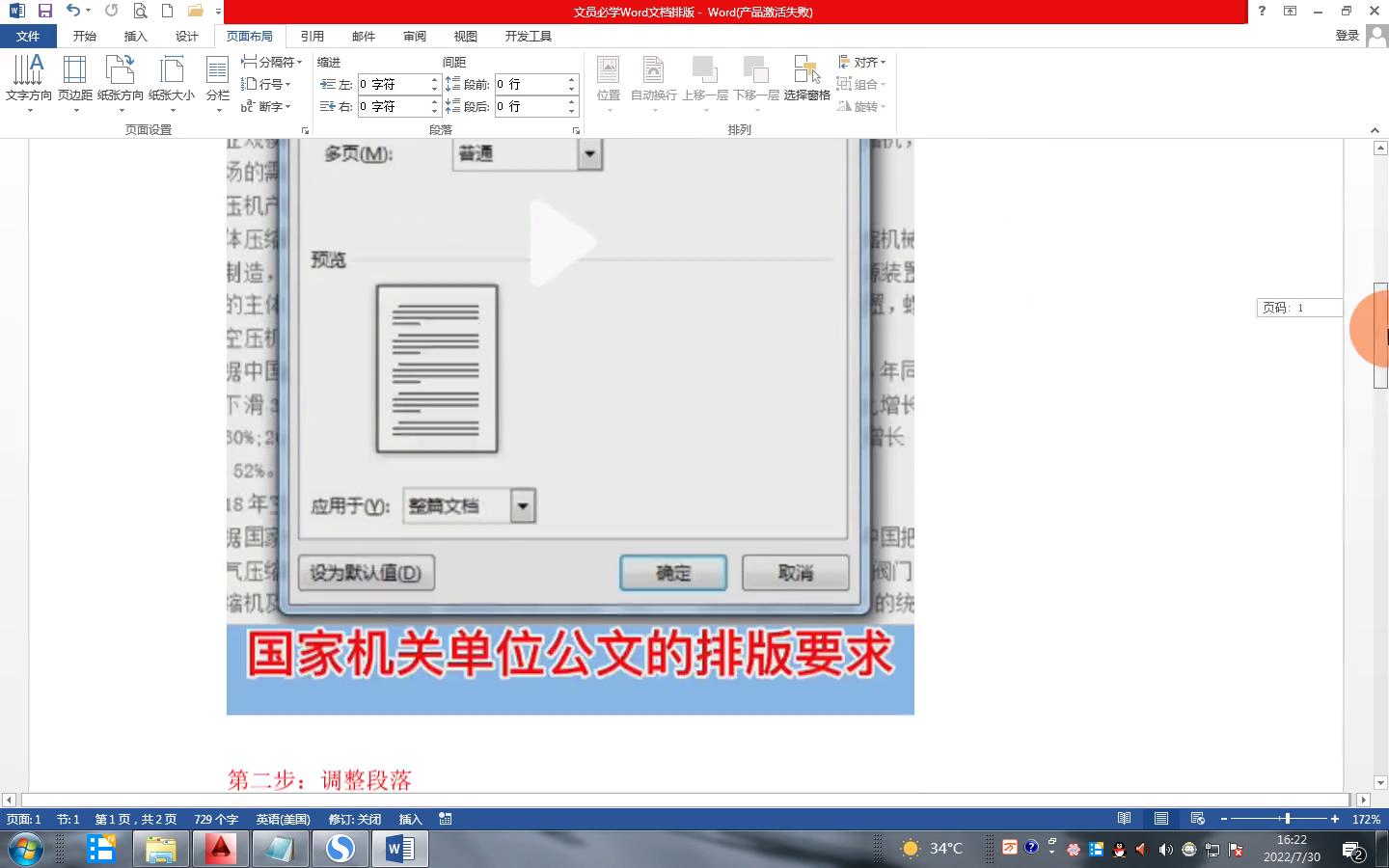Click the Save icon in quick access toolbar
This screenshot has height=868, width=1389.
pos(44,11)
